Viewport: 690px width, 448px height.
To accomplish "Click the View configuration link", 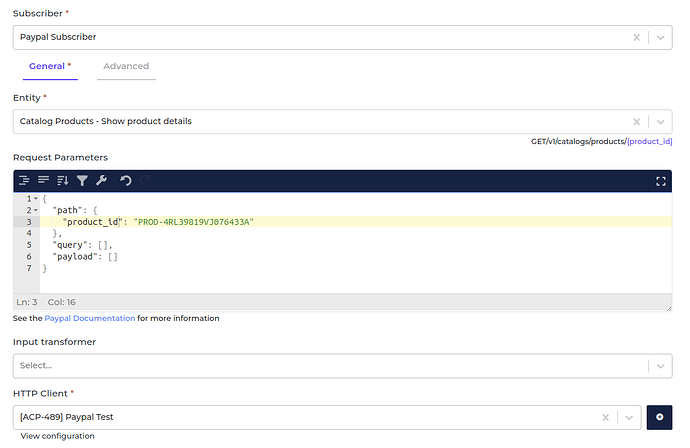I will tap(58, 436).
